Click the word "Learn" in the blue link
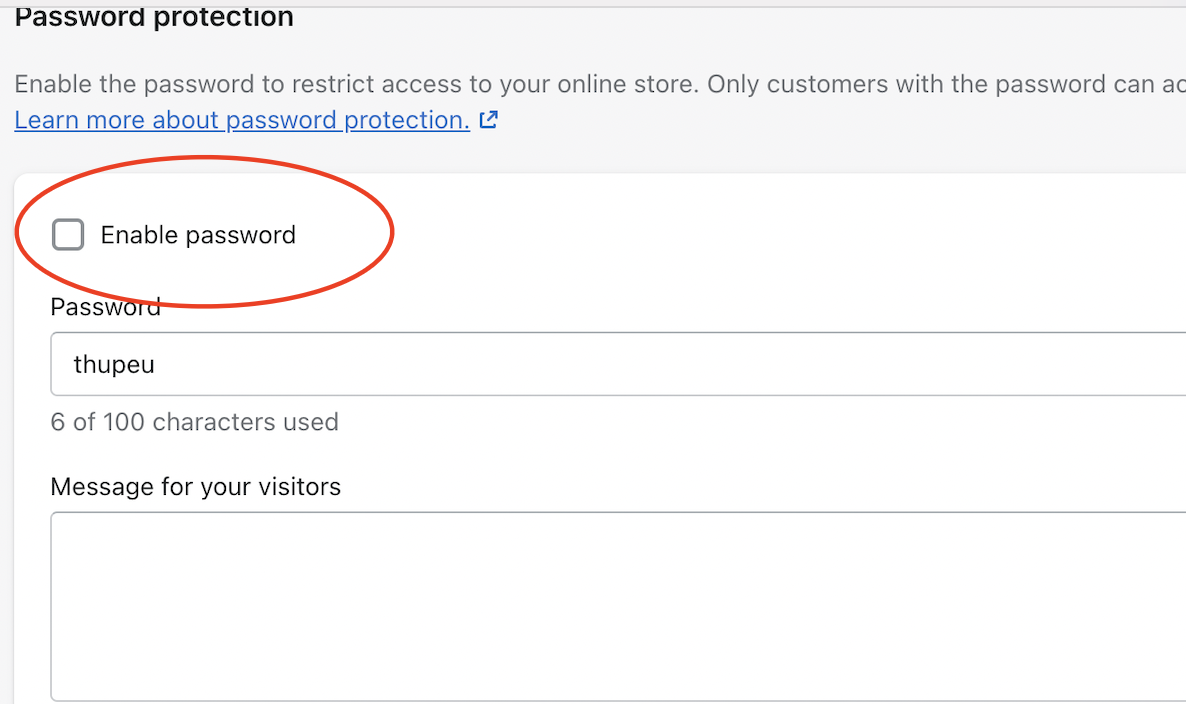The image size is (1186, 704). tap(48, 120)
